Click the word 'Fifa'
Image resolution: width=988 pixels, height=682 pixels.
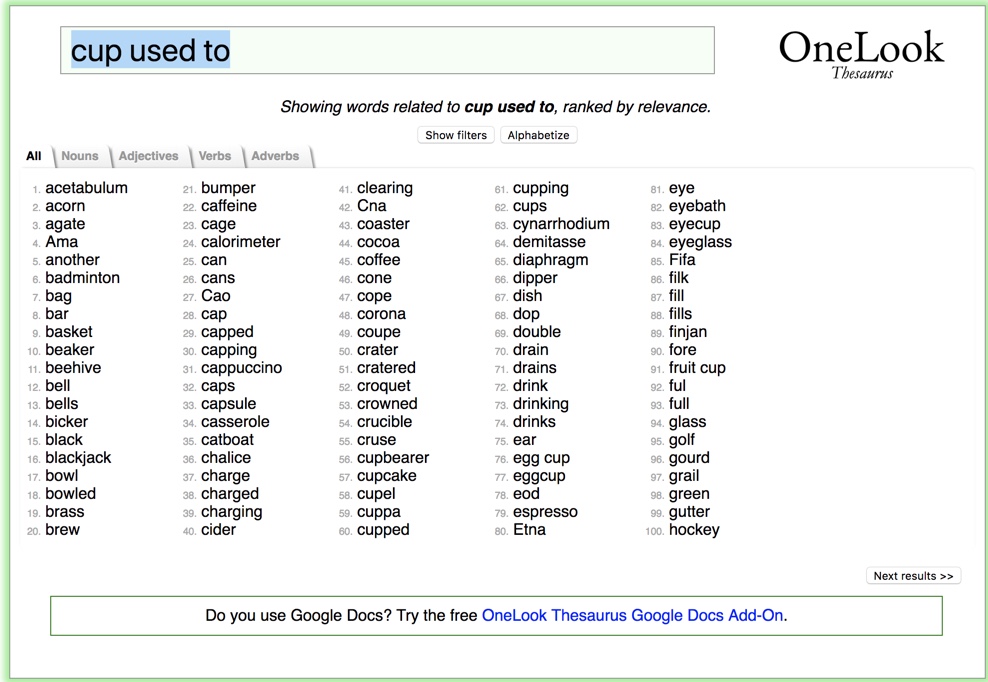click(x=682, y=260)
